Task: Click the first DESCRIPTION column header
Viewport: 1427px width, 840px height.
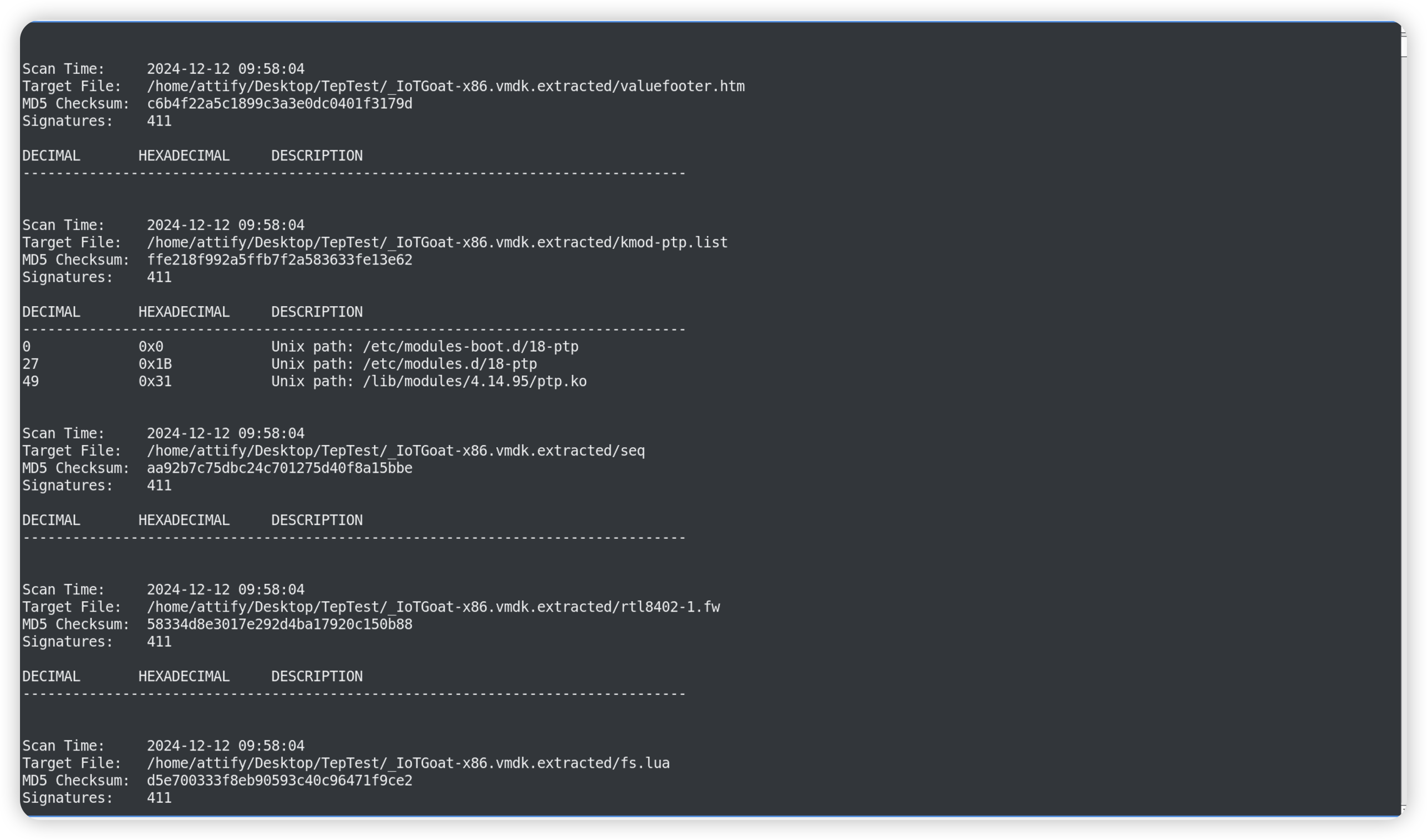Action: [317, 156]
